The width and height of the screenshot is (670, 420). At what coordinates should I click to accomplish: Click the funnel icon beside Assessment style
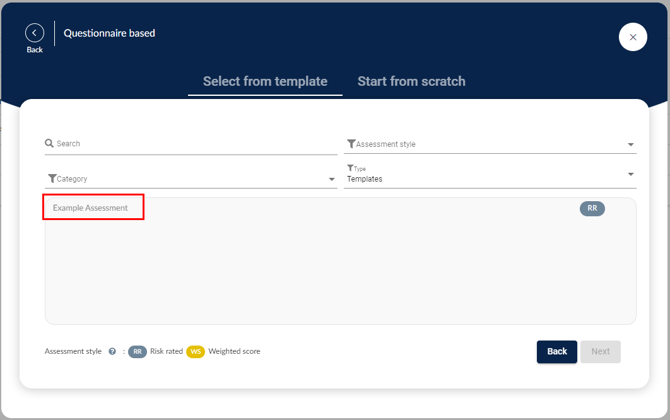click(x=351, y=144)
